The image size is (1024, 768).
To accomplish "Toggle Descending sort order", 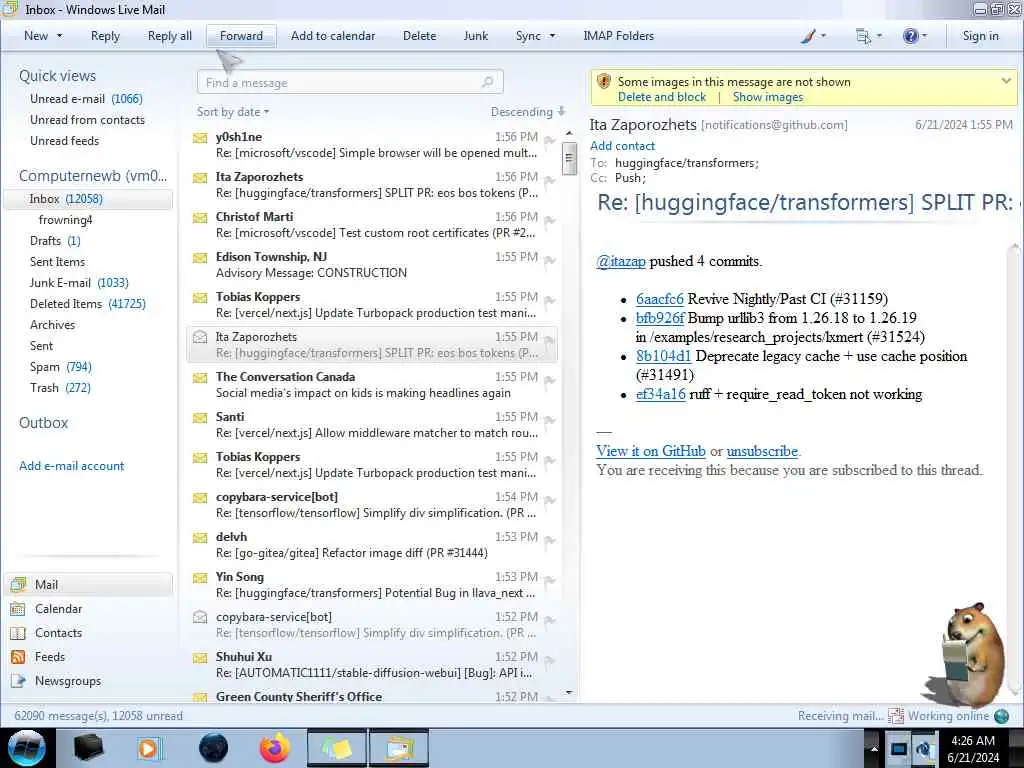I will 528,112.
